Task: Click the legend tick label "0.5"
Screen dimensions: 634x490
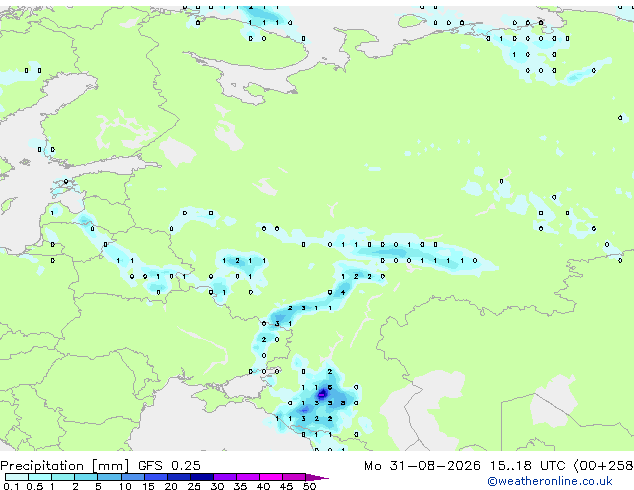Action: coord(34,486)
